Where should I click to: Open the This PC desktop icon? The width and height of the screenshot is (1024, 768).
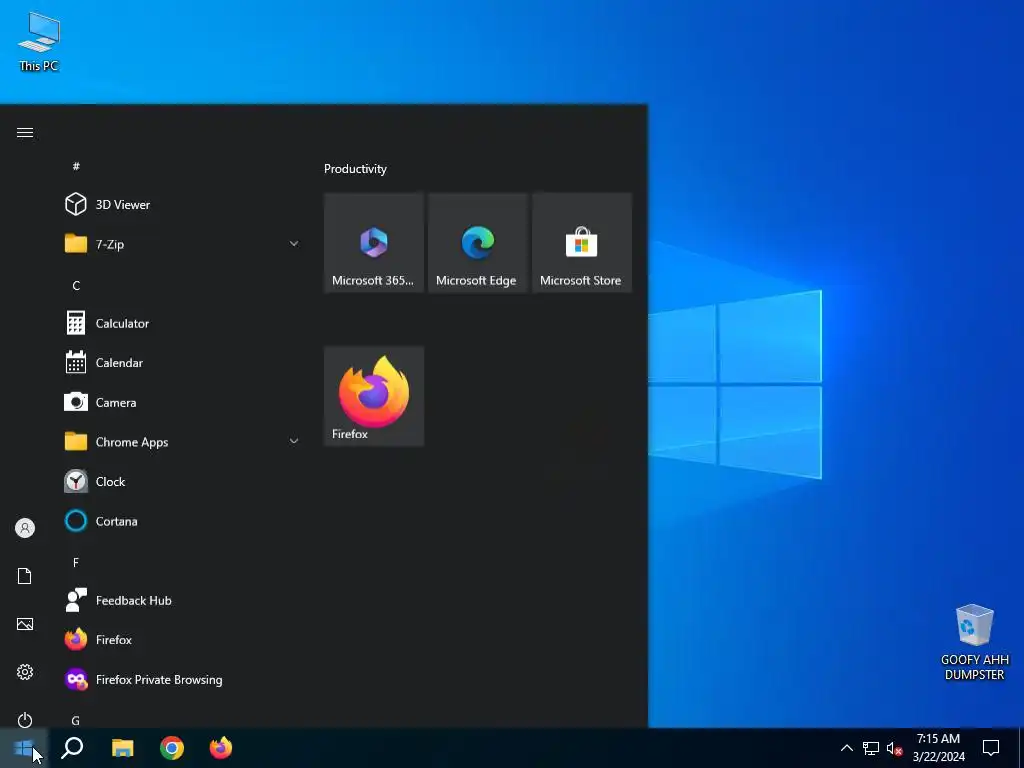click(x=39, y=42)
